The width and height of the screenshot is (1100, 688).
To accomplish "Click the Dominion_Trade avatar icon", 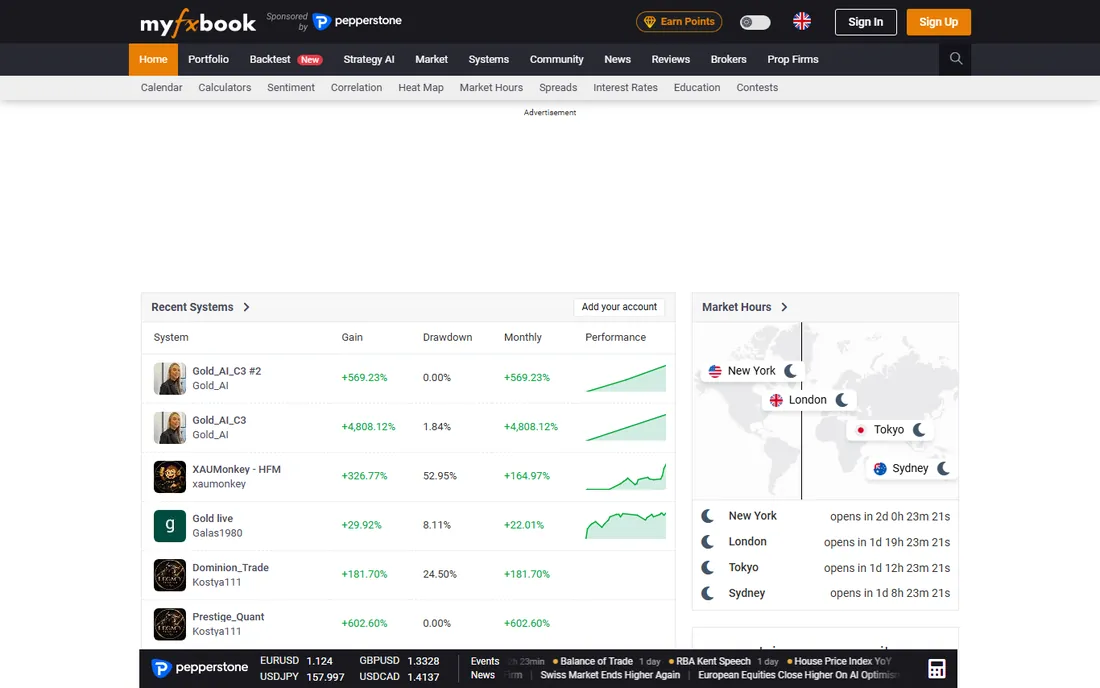I will (x=170, y=575).
